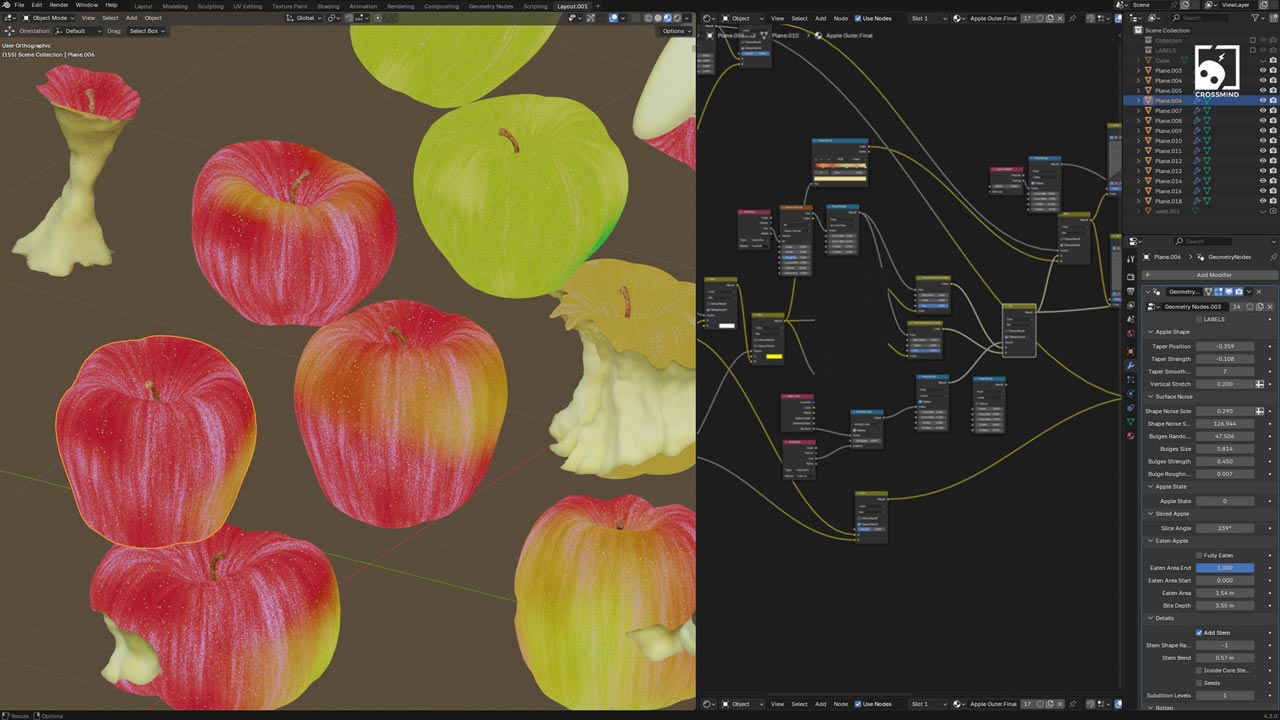Open the Modifiers wrench tab in Properties
Viewport: 1280px width, 720px height.
pyautogui.click(x=1131, y=365)
